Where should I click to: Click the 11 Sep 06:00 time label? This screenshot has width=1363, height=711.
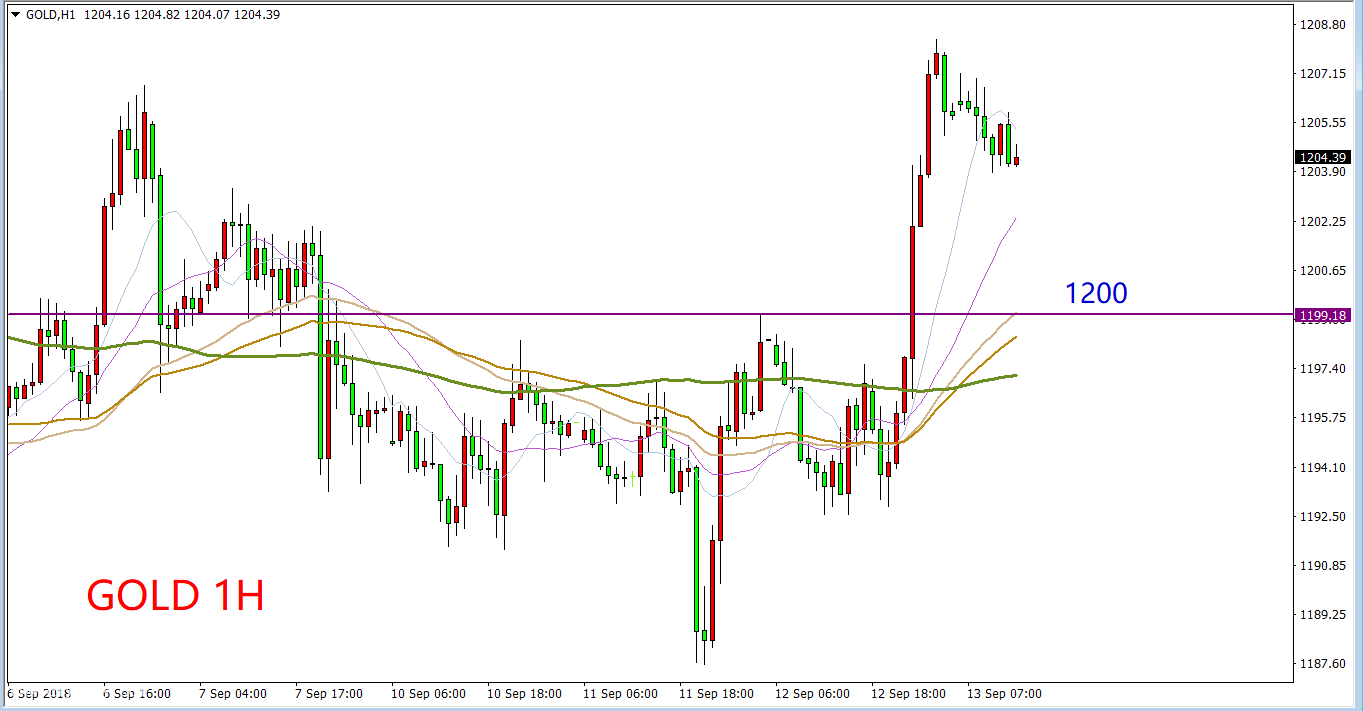point(621,693)
